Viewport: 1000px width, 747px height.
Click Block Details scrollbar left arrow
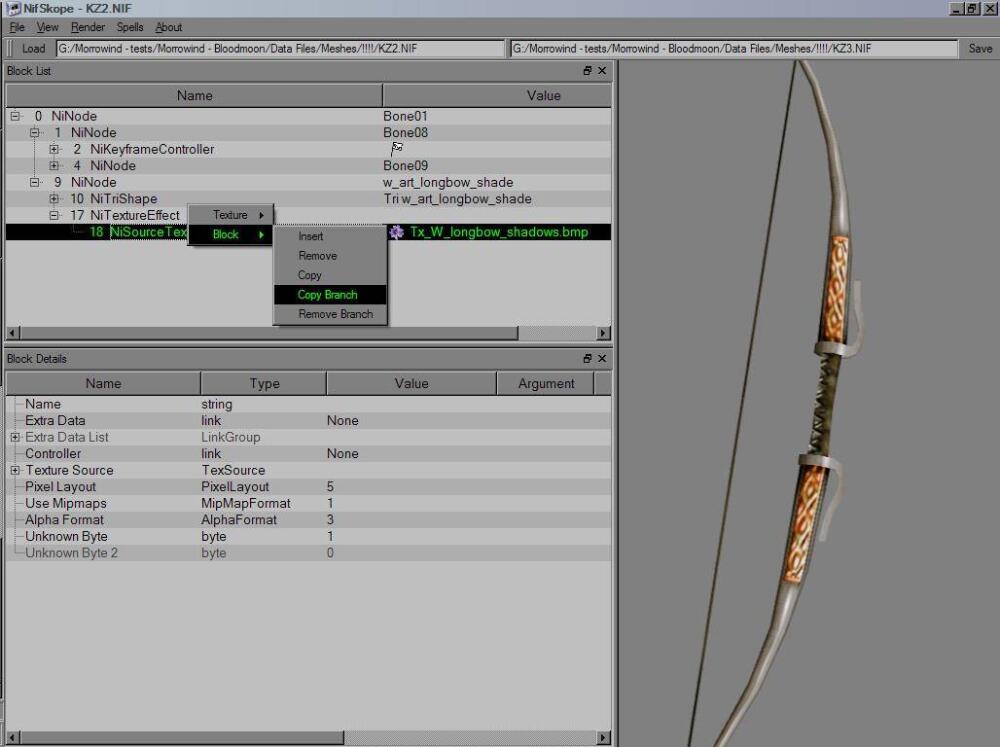coord(13,738)
